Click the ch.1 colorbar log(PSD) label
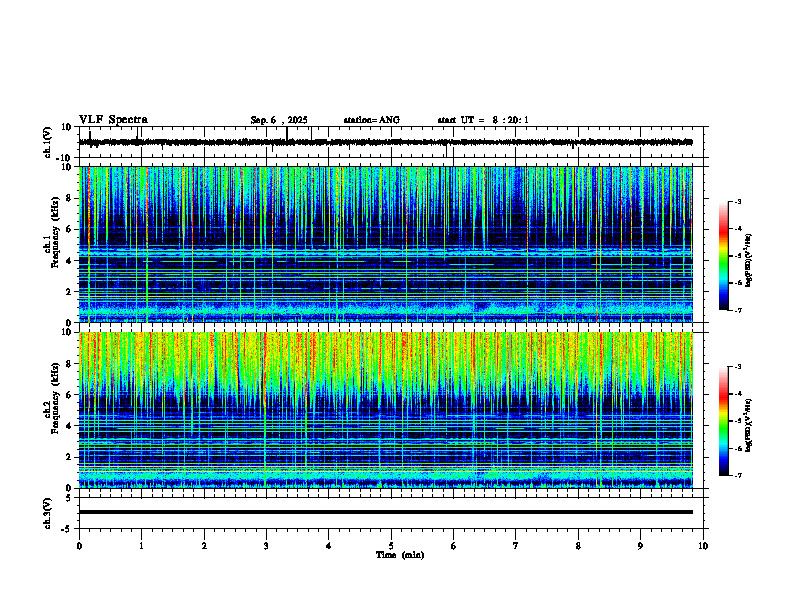This screenshot has width=792, height=612. click(749, 261)
